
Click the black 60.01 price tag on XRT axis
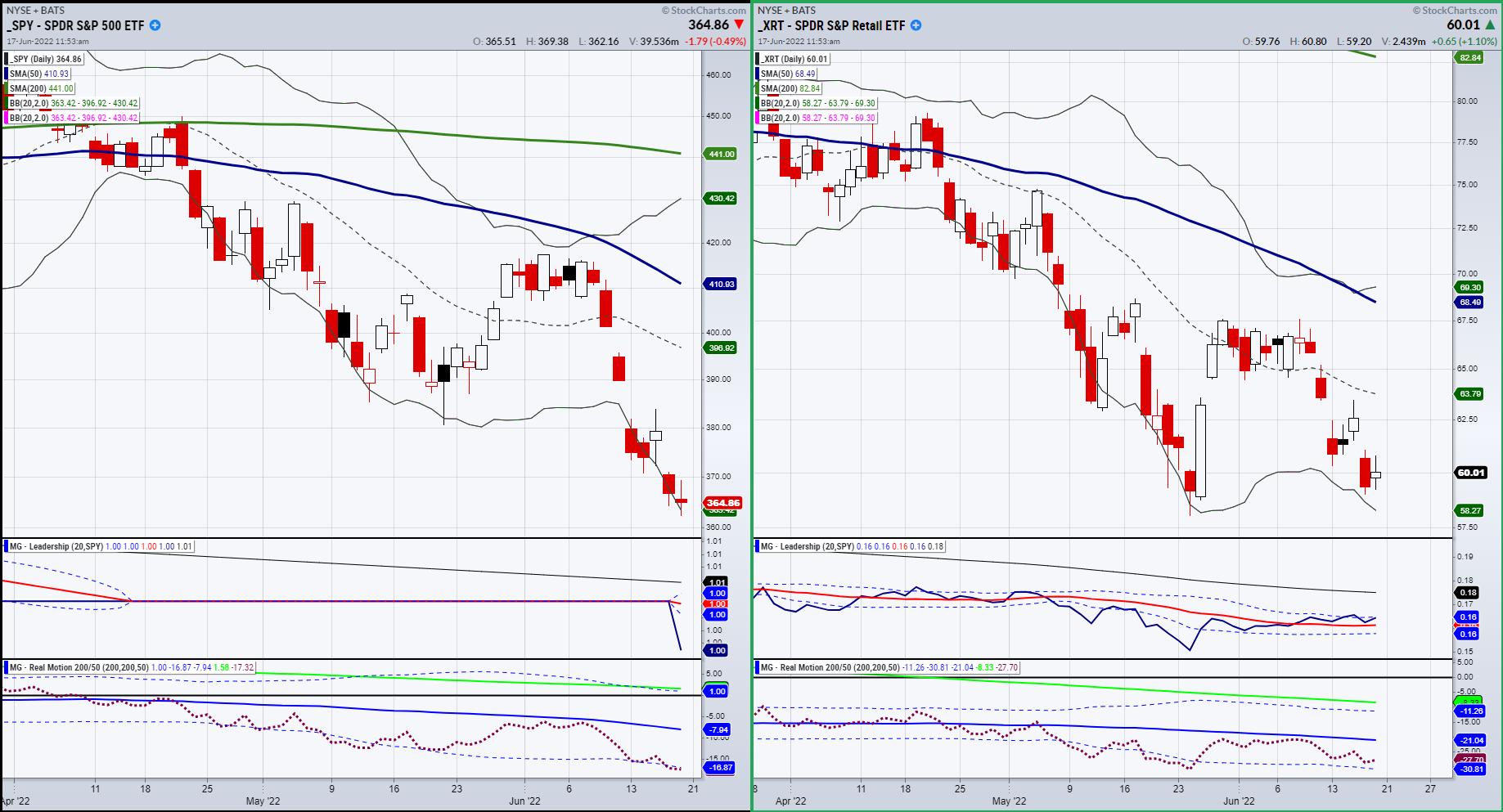[x=1470, y=472]
